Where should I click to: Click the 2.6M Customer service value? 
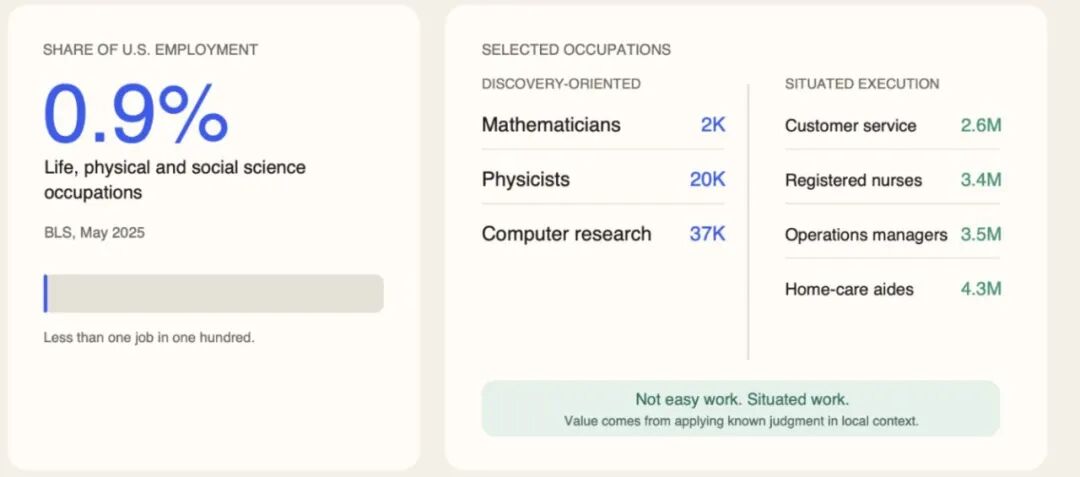[x=981, y=125]
